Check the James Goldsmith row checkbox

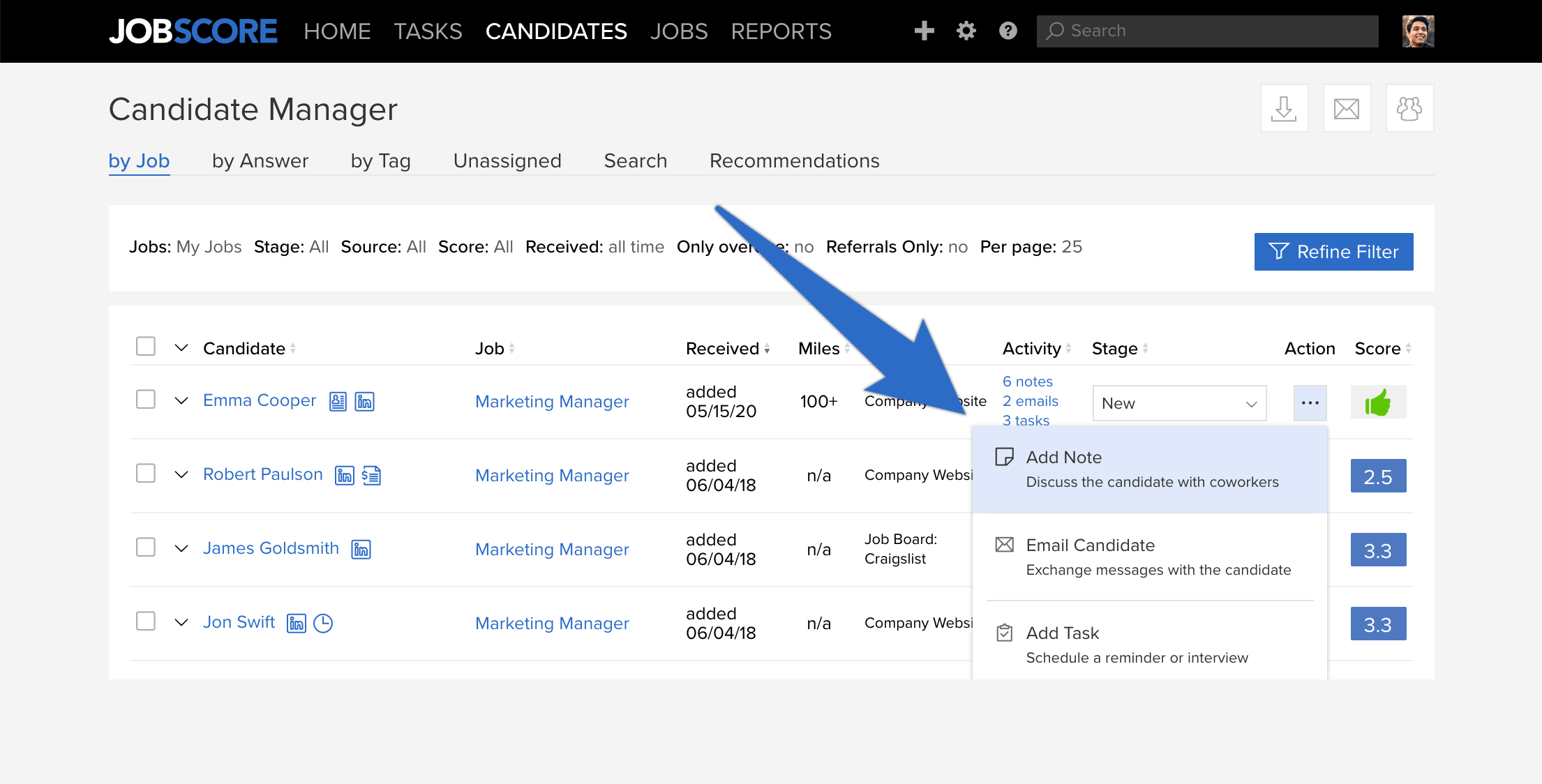pos(145,547)
